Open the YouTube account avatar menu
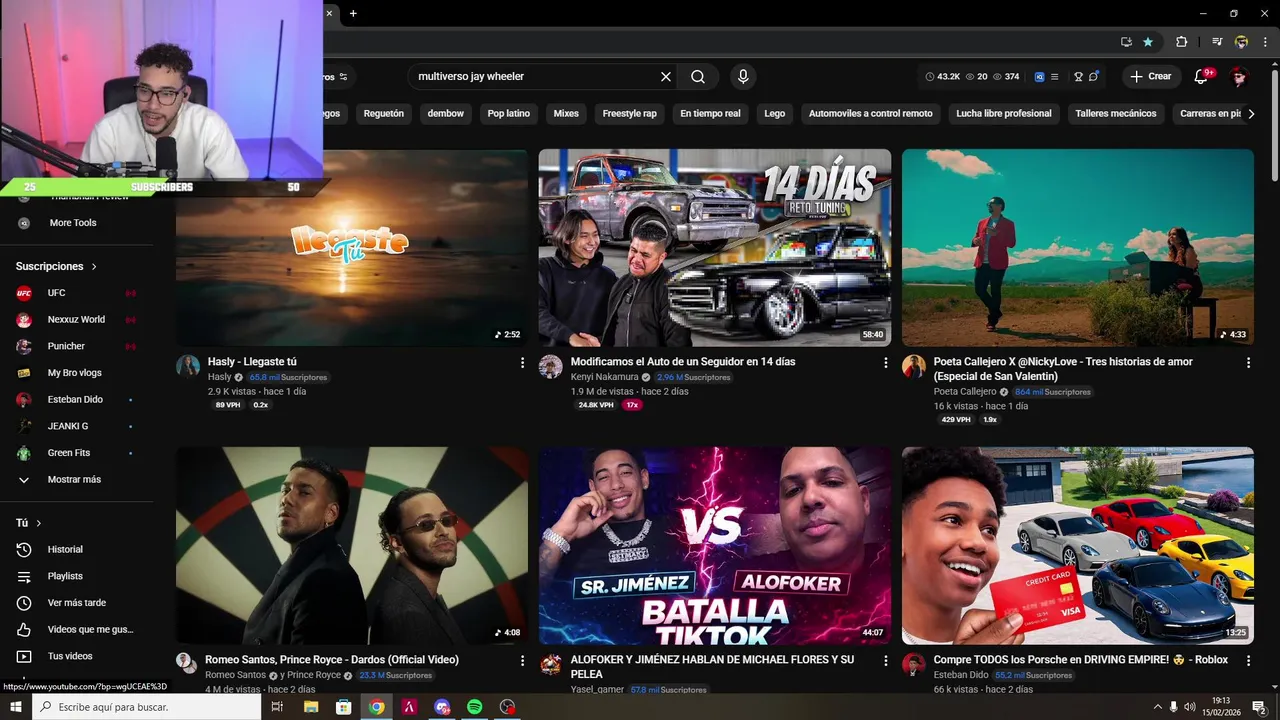 point(1239,76)
